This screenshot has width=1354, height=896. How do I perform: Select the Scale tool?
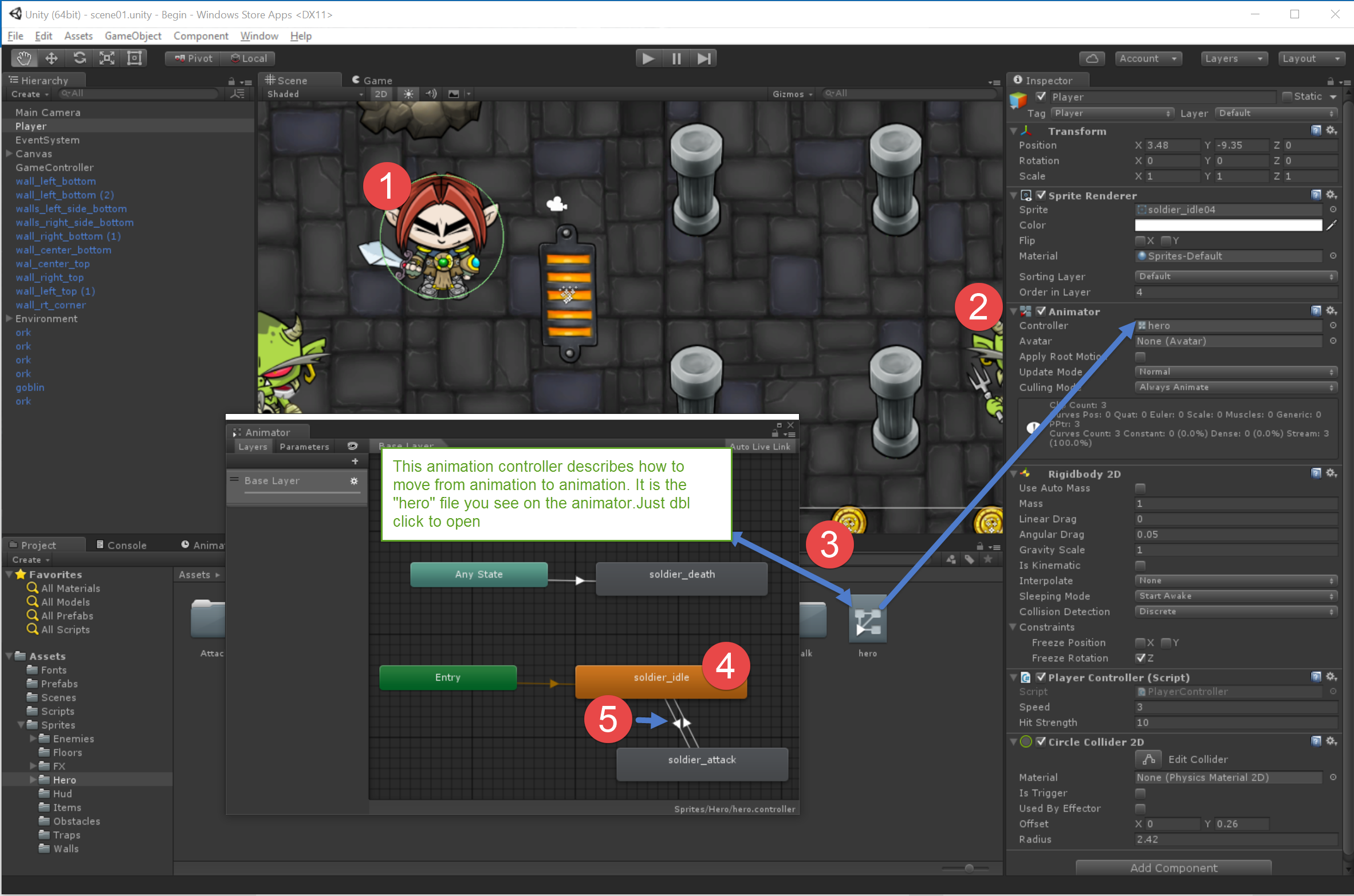coord(107,58)
